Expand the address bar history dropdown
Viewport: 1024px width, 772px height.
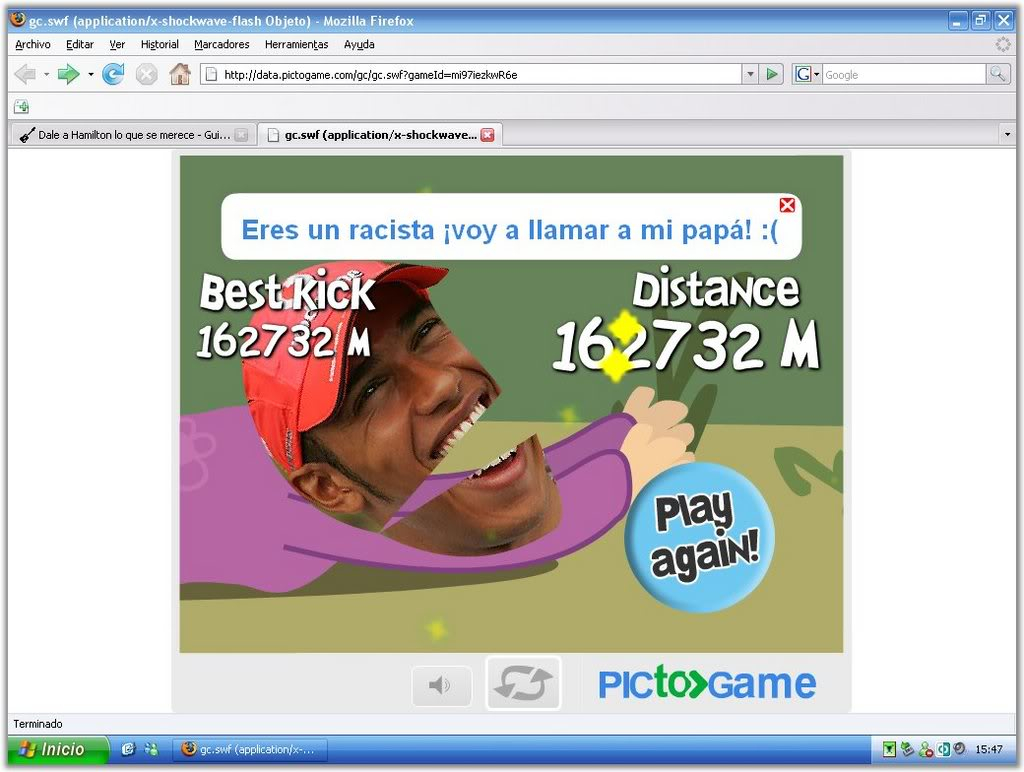point(750,74)
